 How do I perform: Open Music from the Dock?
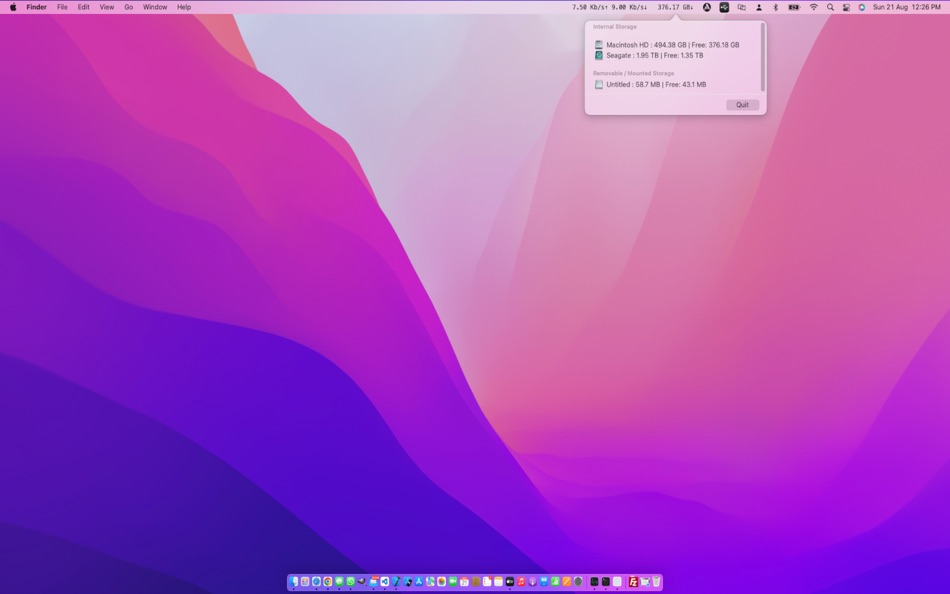point(521,581)
